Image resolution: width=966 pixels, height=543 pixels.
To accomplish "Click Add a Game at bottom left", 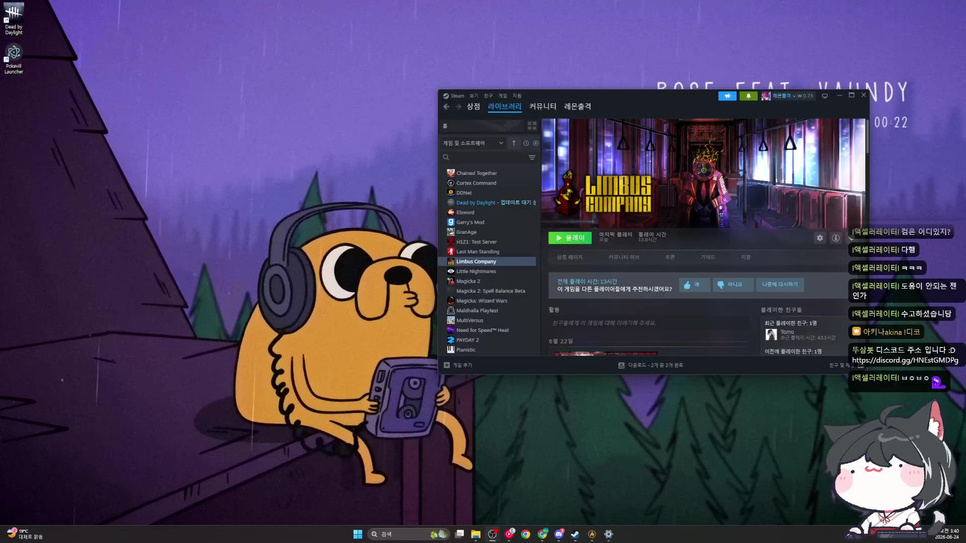I will (458, 365).
